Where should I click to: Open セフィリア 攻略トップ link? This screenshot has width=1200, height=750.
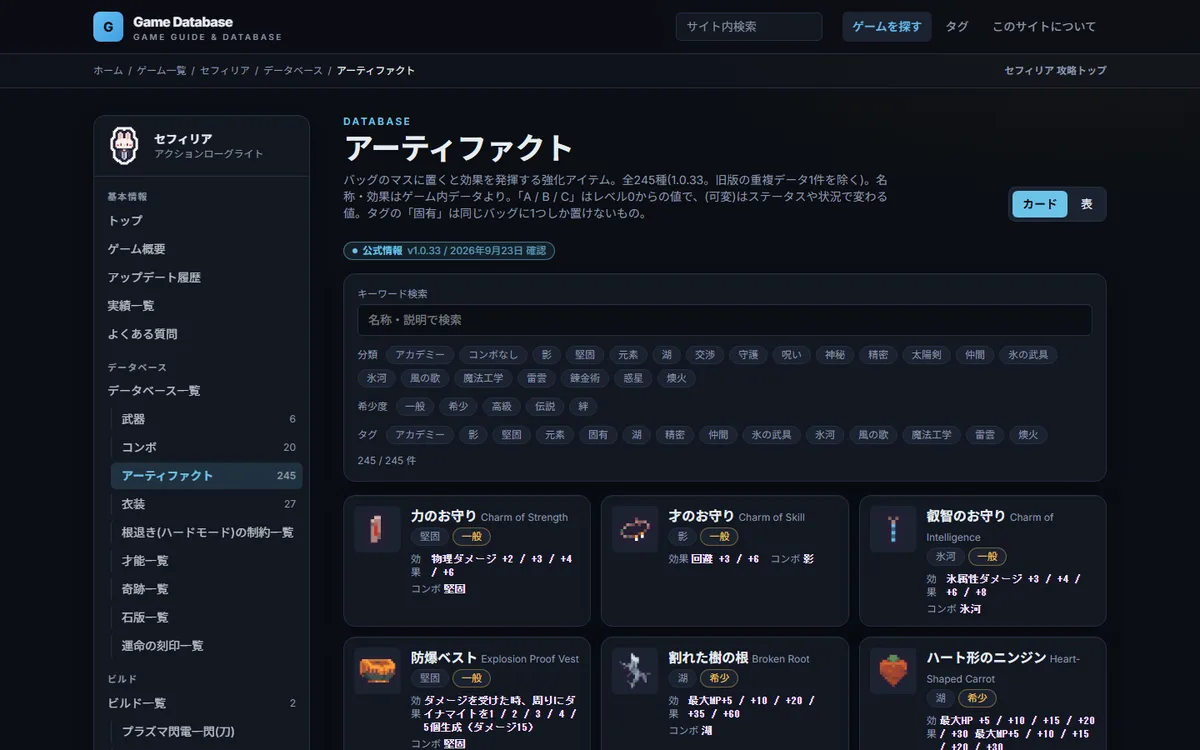[1055, 71]
